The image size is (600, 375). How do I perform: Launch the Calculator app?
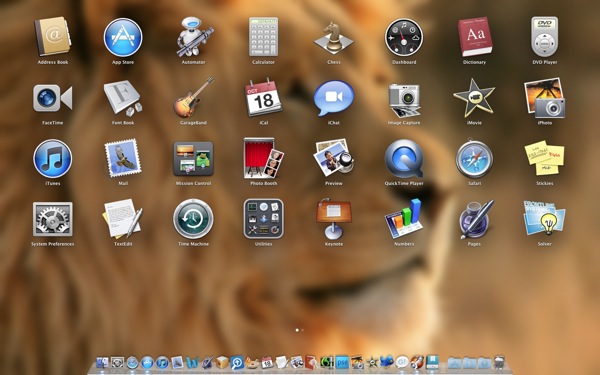(263, 37)
